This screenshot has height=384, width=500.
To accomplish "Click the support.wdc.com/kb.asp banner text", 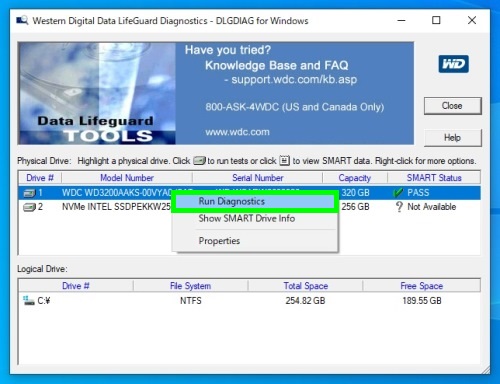I will (x=294, y=79).
